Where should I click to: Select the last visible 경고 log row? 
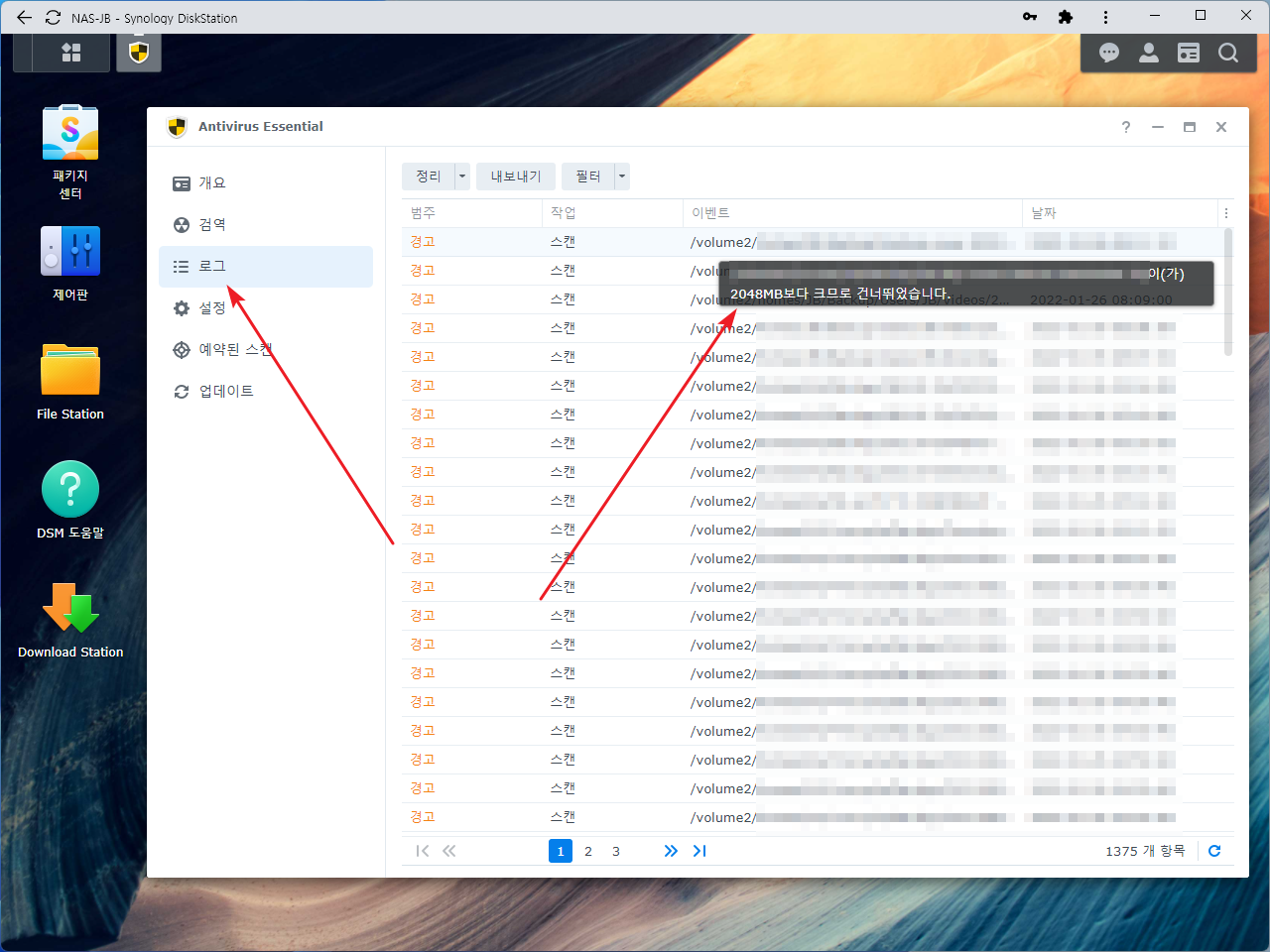click(x=813, y=817)
